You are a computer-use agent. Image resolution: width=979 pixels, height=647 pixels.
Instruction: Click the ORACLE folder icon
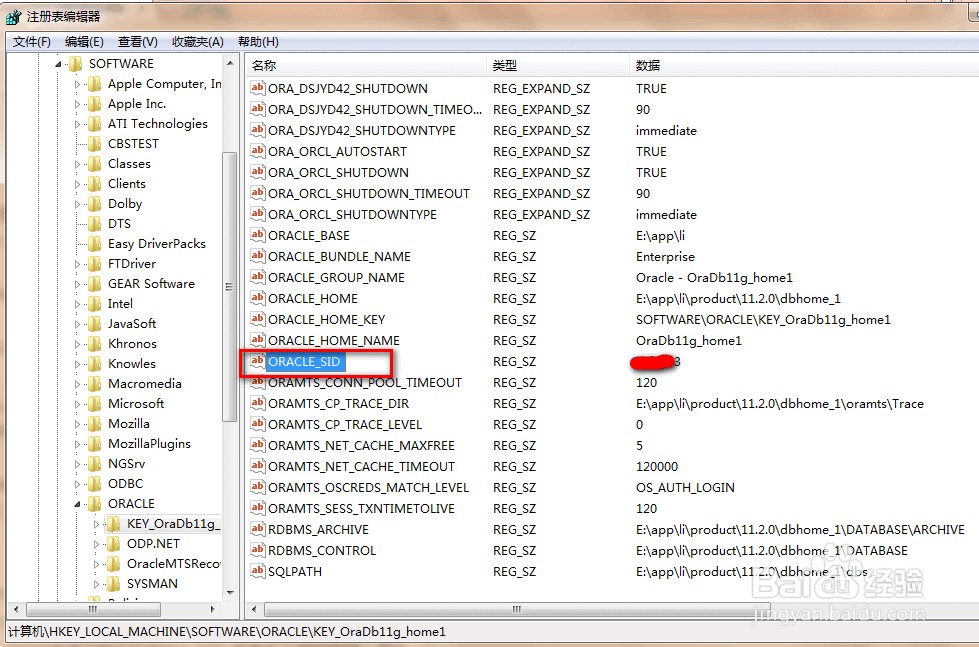[95, 503]
